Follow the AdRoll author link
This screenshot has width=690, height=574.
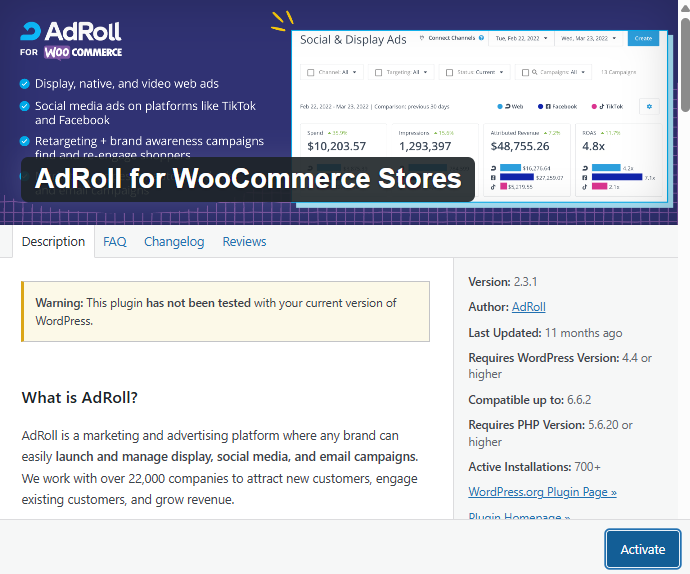[x=528, y=307]
